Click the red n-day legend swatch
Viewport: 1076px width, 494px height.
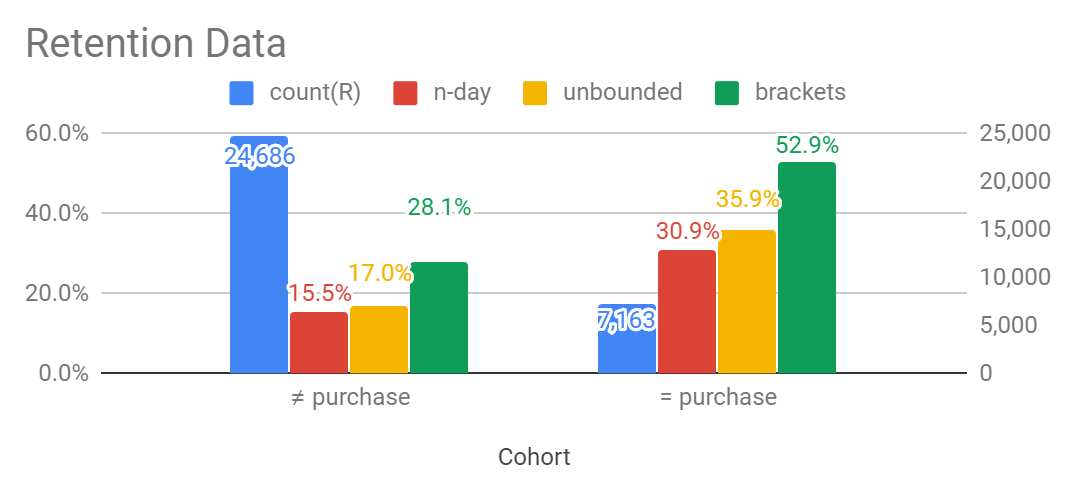point(405,93)
